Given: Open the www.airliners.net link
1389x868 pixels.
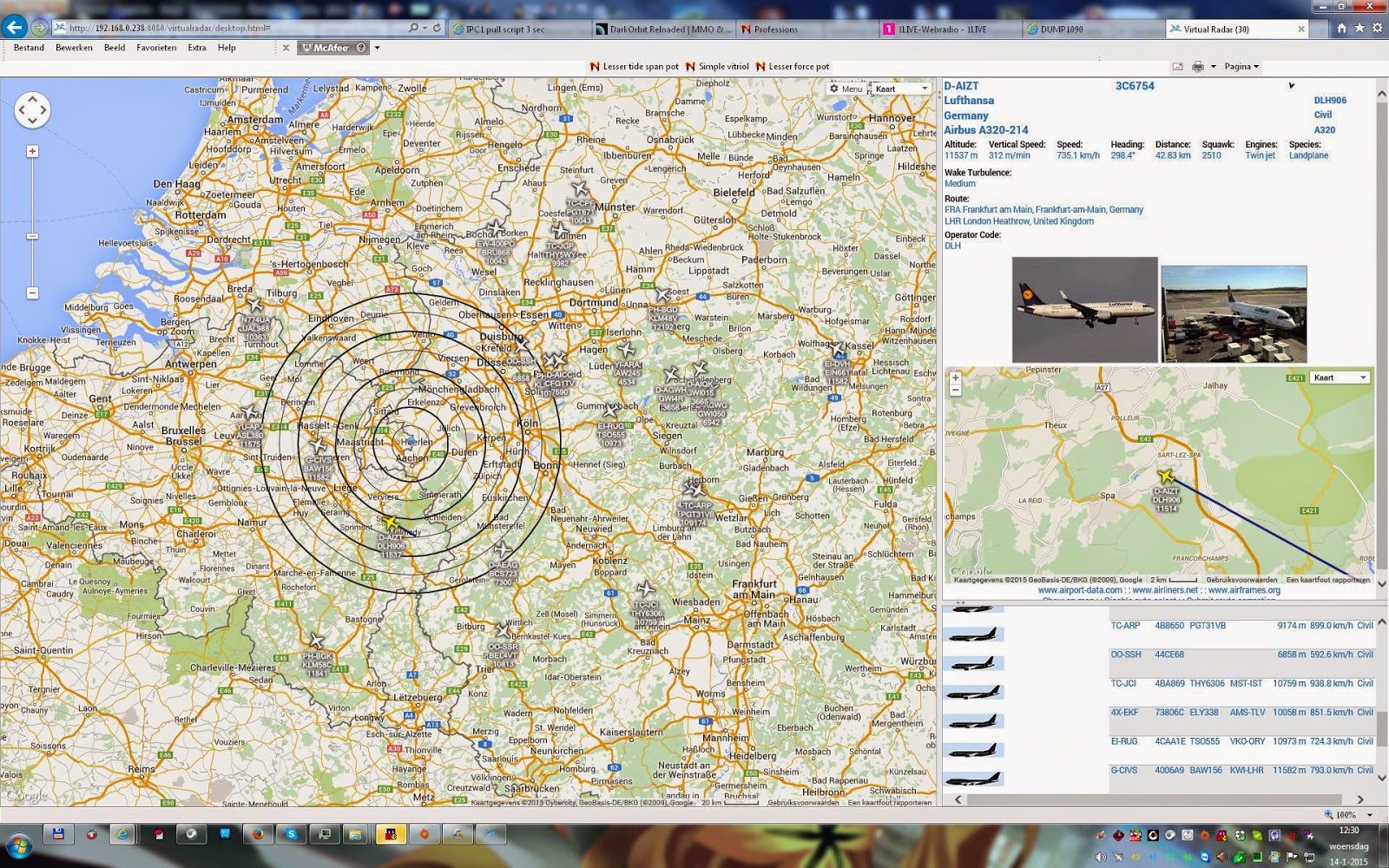Looking at the screenshot, I should 1165,590.
